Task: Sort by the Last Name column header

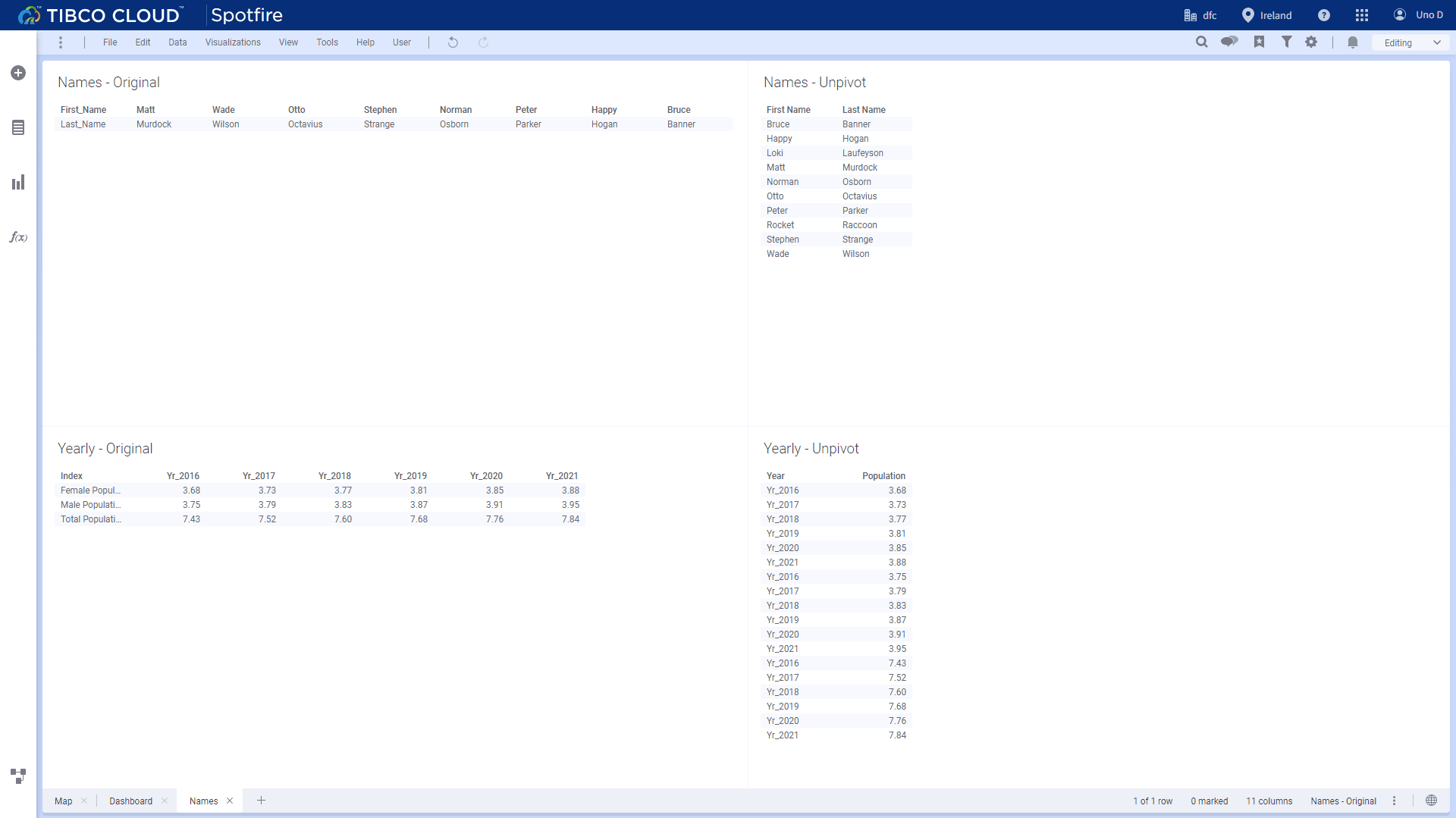Action: coord(864,110)
